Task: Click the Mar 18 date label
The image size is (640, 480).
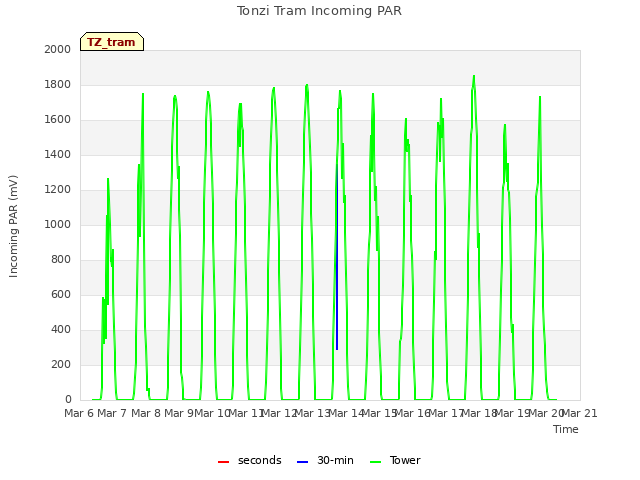Action: 479,413
